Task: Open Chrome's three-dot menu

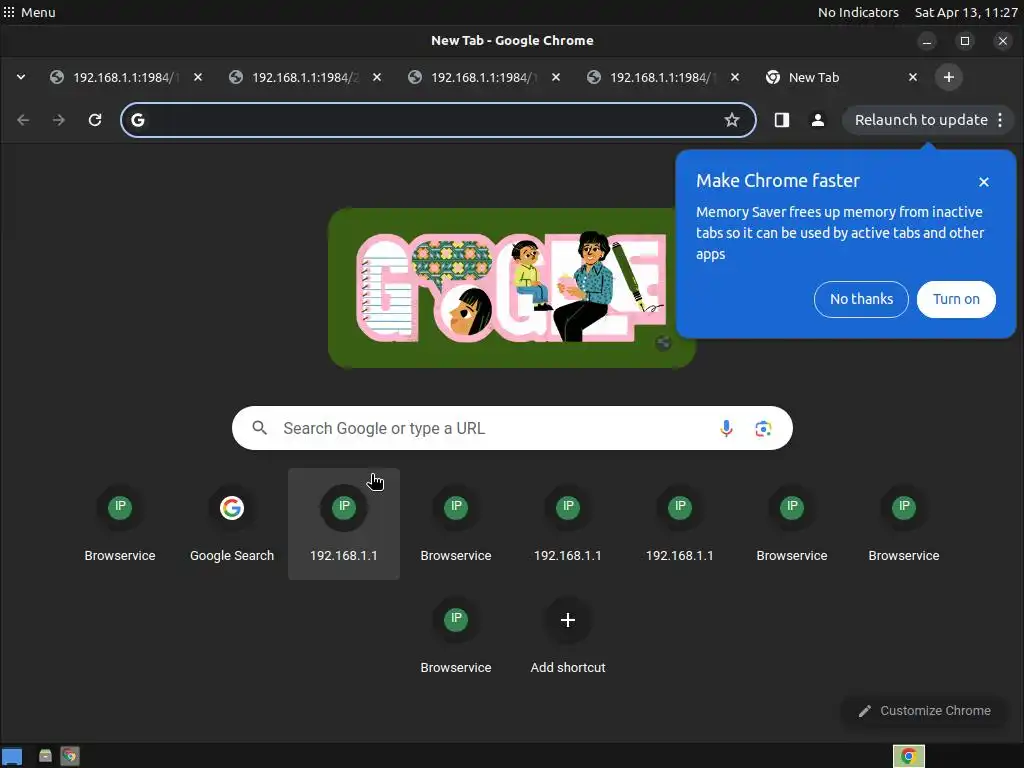Action: (1000, 120)
